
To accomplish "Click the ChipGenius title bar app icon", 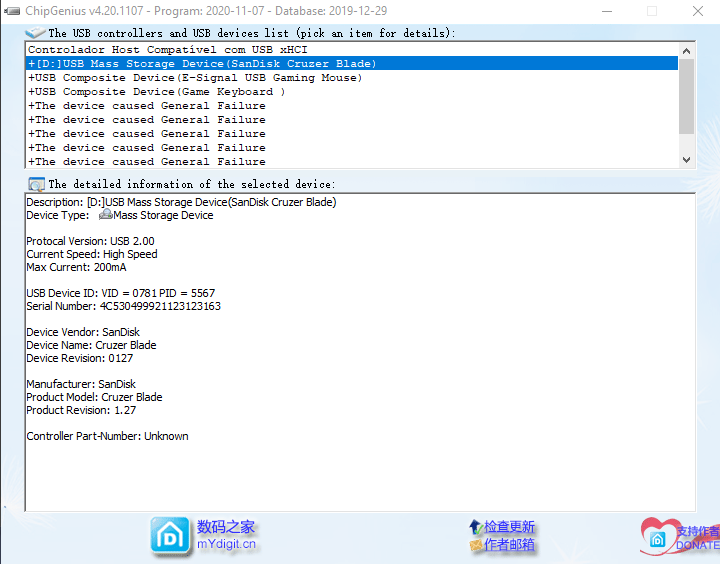I will coord(12,11).
